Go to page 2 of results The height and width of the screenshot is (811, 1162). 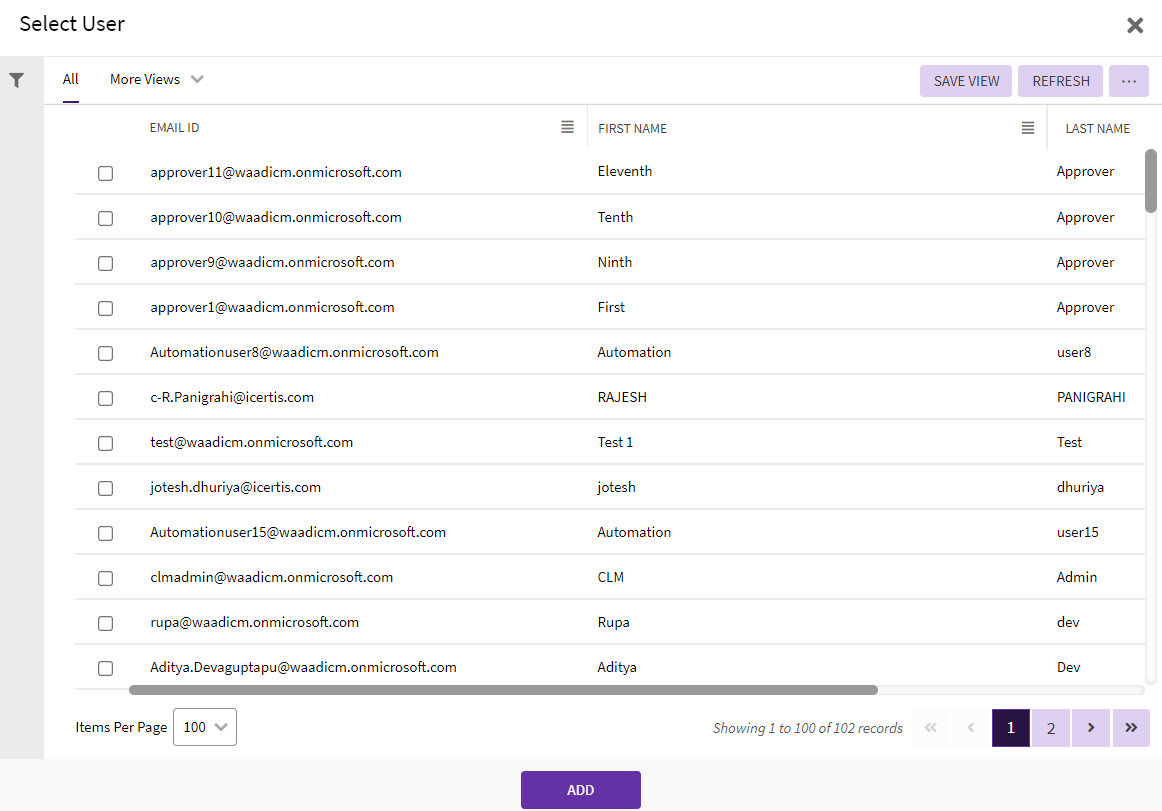[x=1050, y=728]
